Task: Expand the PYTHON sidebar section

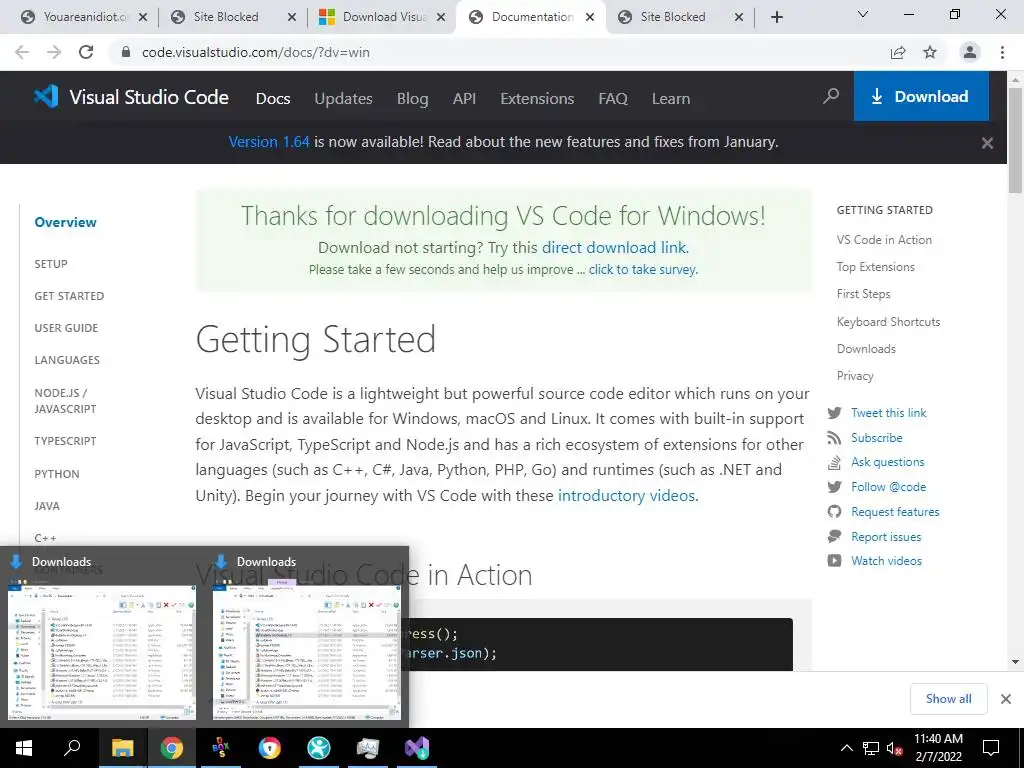Action: [57, 474]
